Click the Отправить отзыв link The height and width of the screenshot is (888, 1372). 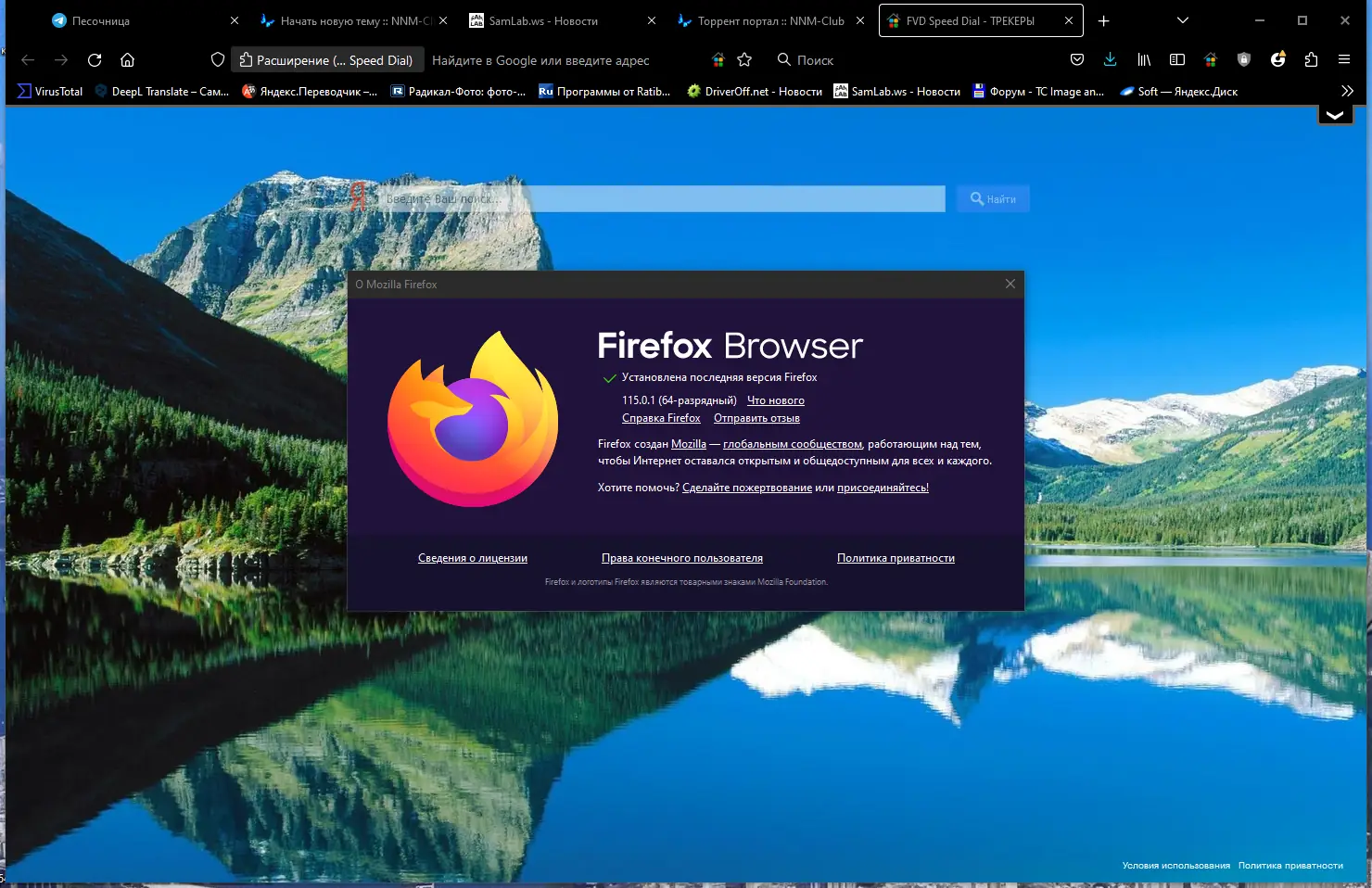point(756,418)
